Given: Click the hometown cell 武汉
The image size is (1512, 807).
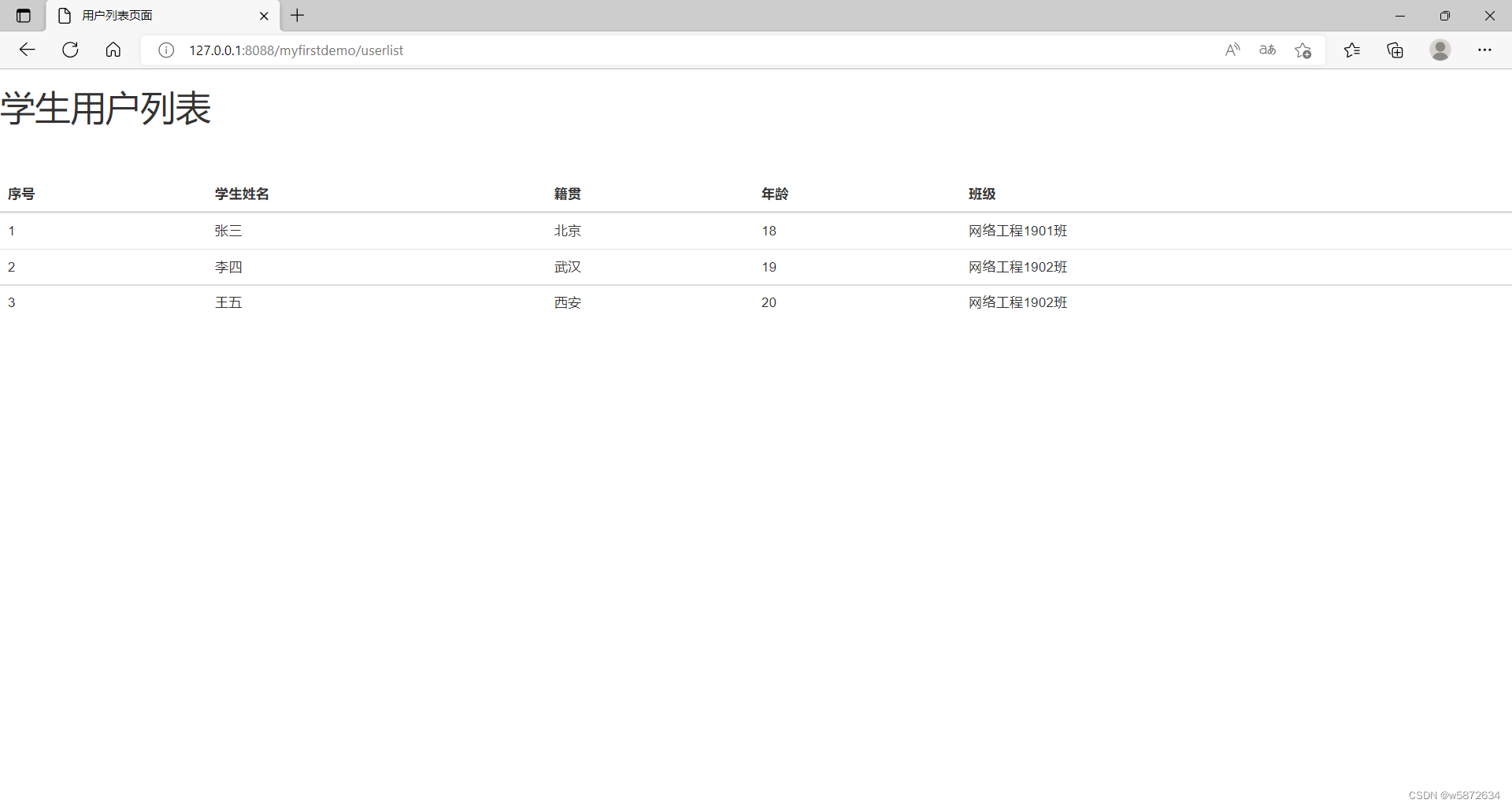Looking at the screenshot, I should click(567, 267).
